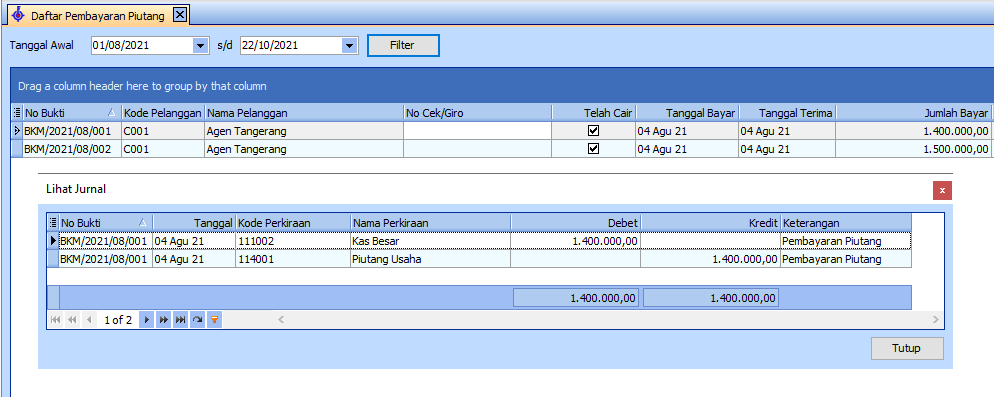Go to next page in journal navigator
Screen dimensions: 994x397
164,320
